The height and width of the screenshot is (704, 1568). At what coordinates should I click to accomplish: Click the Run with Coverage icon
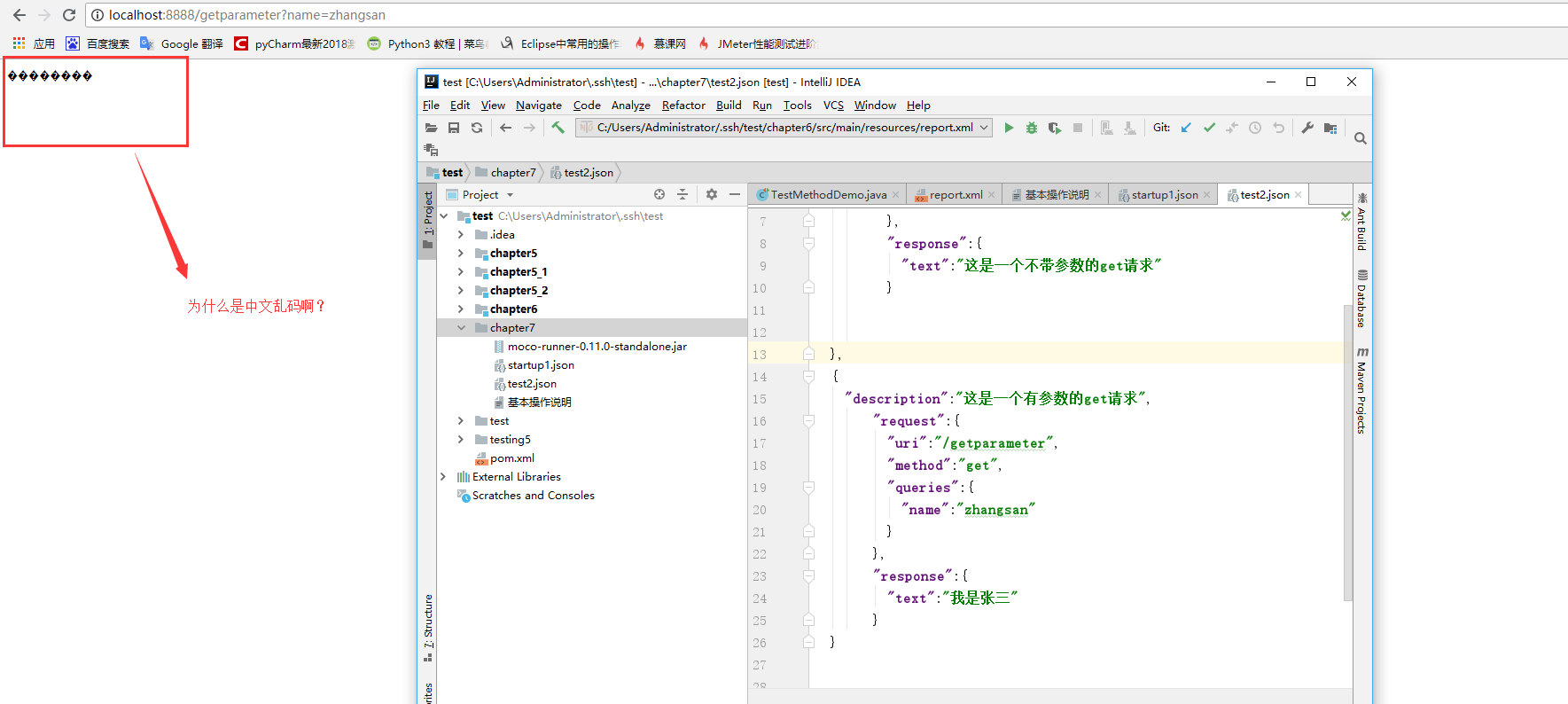click(x=1055, y=128)
